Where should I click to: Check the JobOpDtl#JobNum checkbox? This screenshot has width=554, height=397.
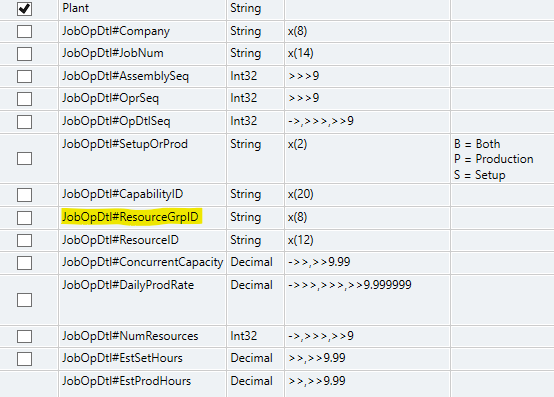24,54
